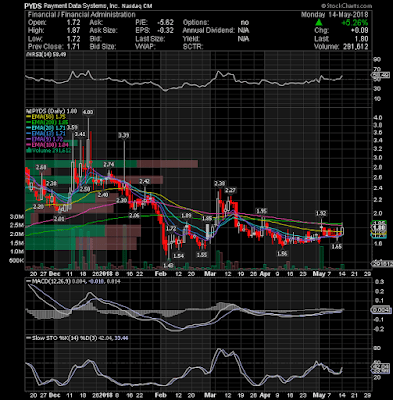Click the green EMA(200) legend entry
The image size is (393, 400).
49,122
